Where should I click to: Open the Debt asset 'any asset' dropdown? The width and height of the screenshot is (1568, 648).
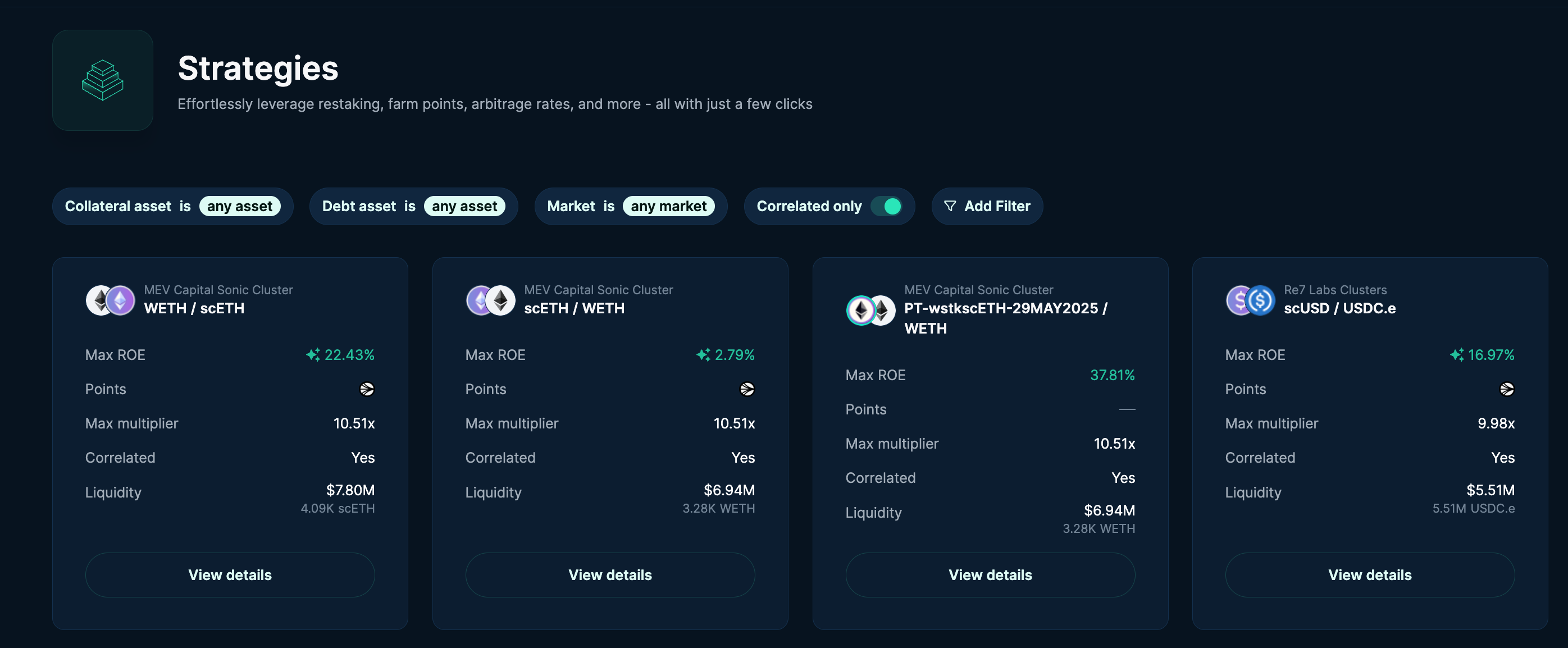tap(464, 206)
